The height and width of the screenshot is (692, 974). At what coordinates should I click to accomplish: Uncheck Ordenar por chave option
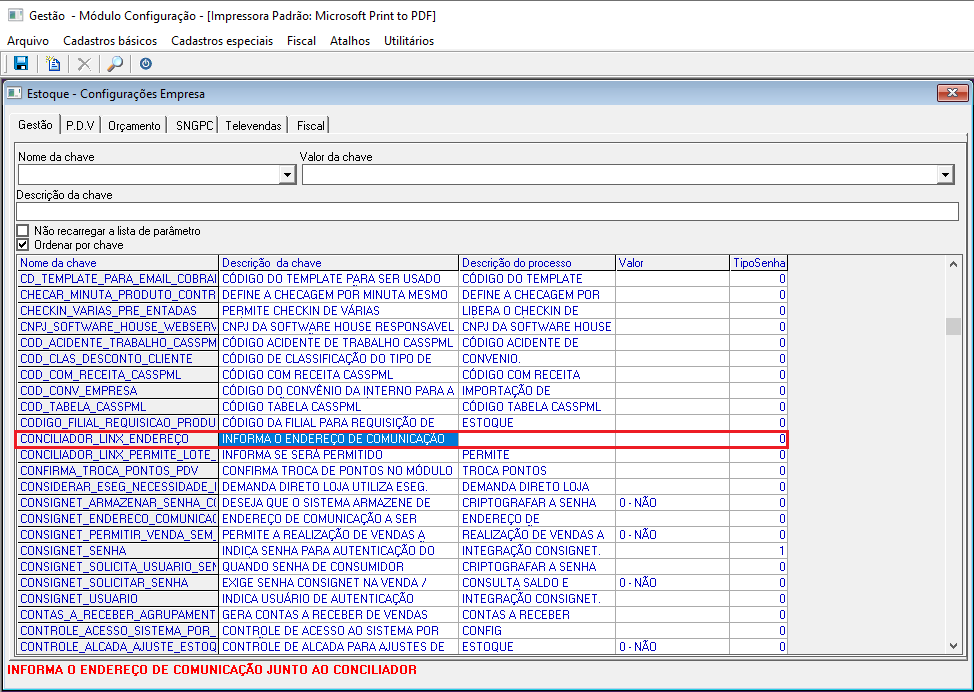23,245
